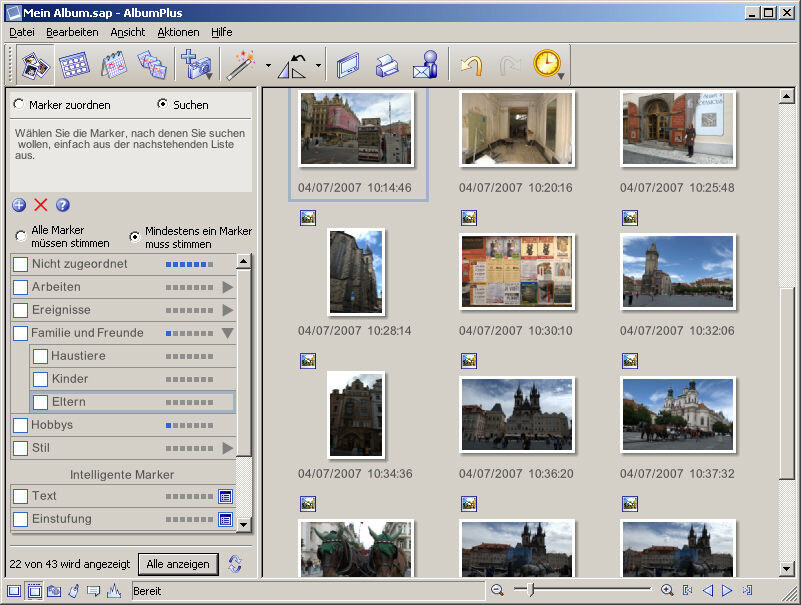801x605 pixels.
Task: Click the thumbnail zoom slider handle
Action: coord(529,591)
